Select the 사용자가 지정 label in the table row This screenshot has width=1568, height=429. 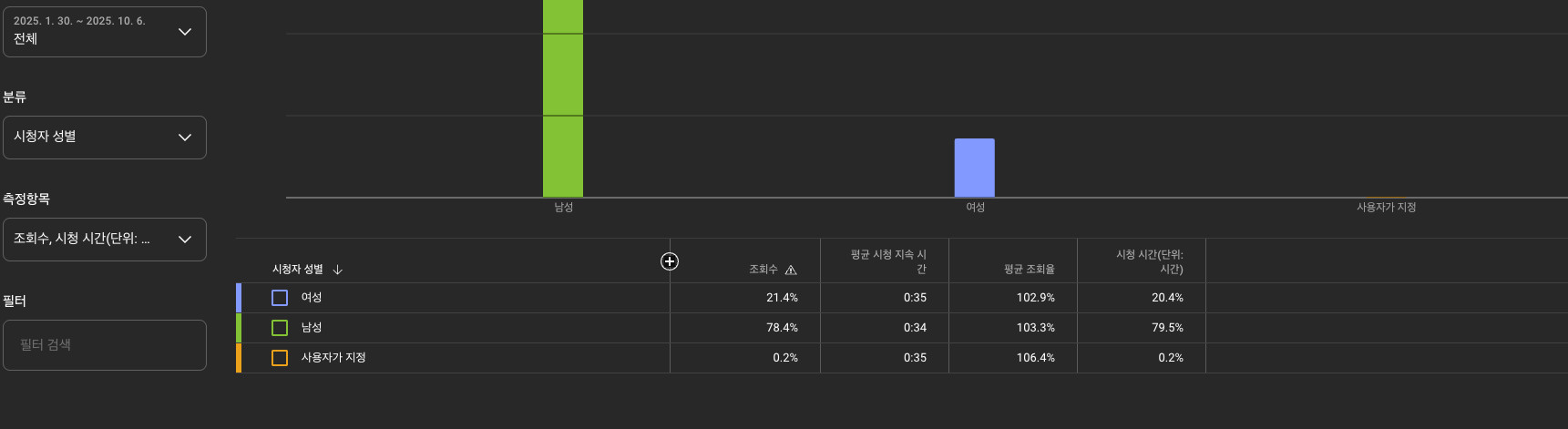coord(333,358)
